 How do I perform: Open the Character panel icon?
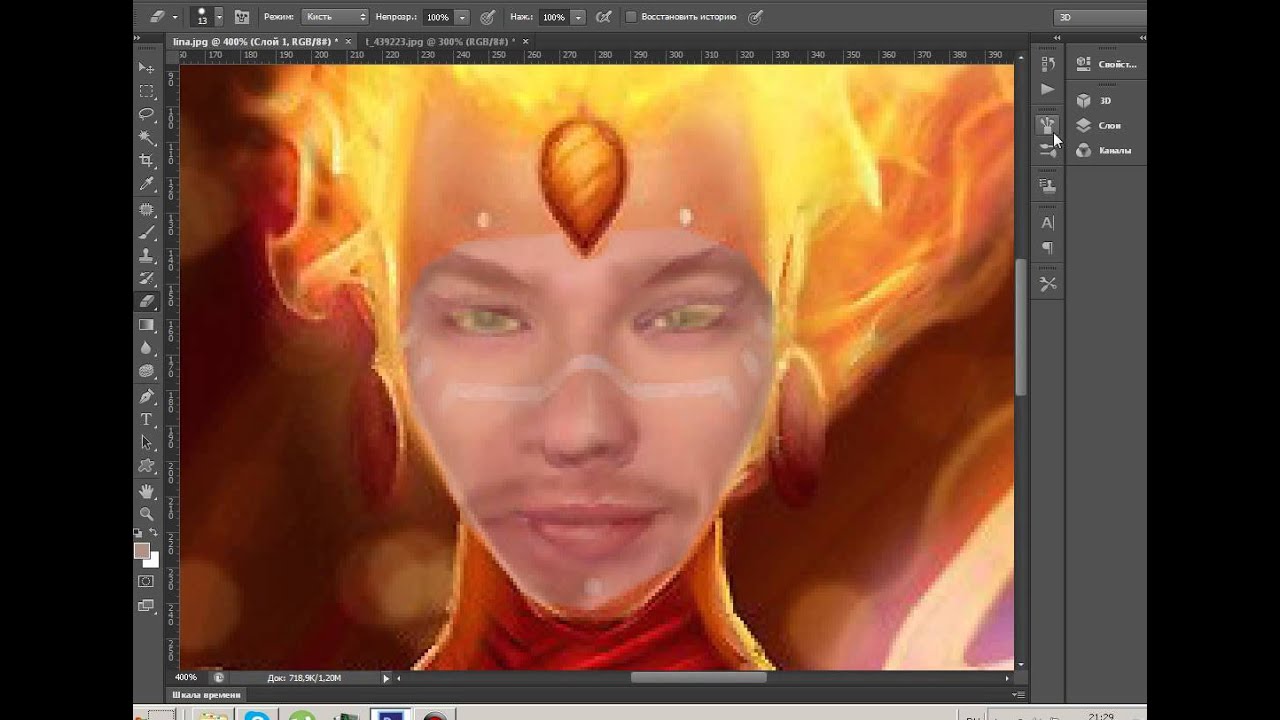point(1047,222)
